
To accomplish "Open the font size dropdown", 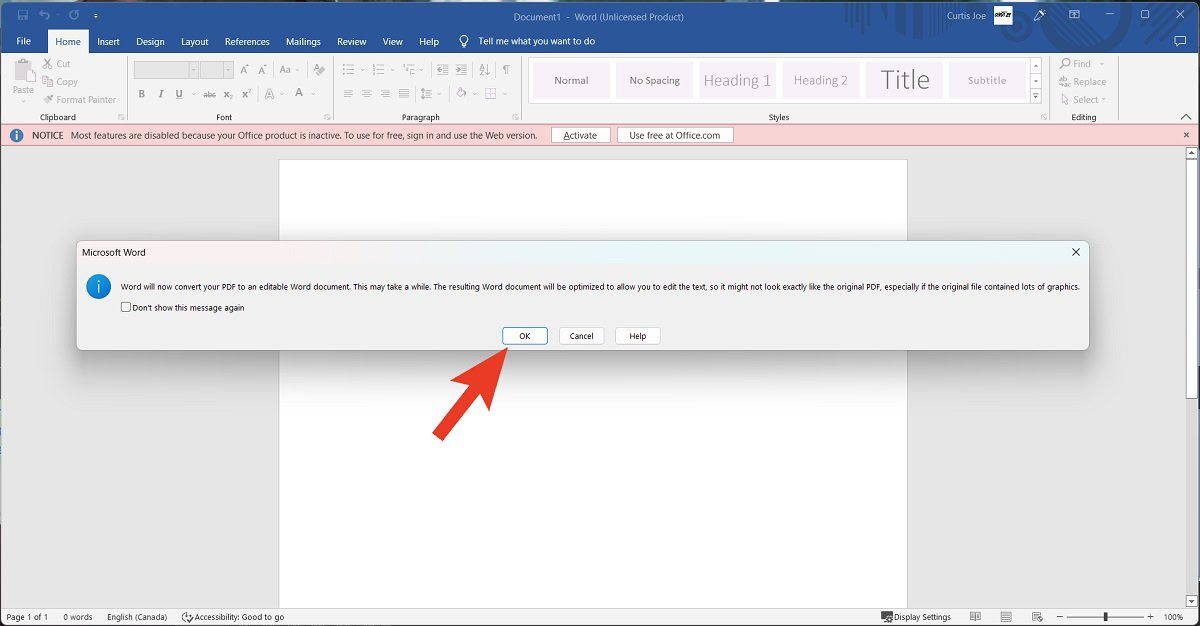I will [x=229, y=70].
